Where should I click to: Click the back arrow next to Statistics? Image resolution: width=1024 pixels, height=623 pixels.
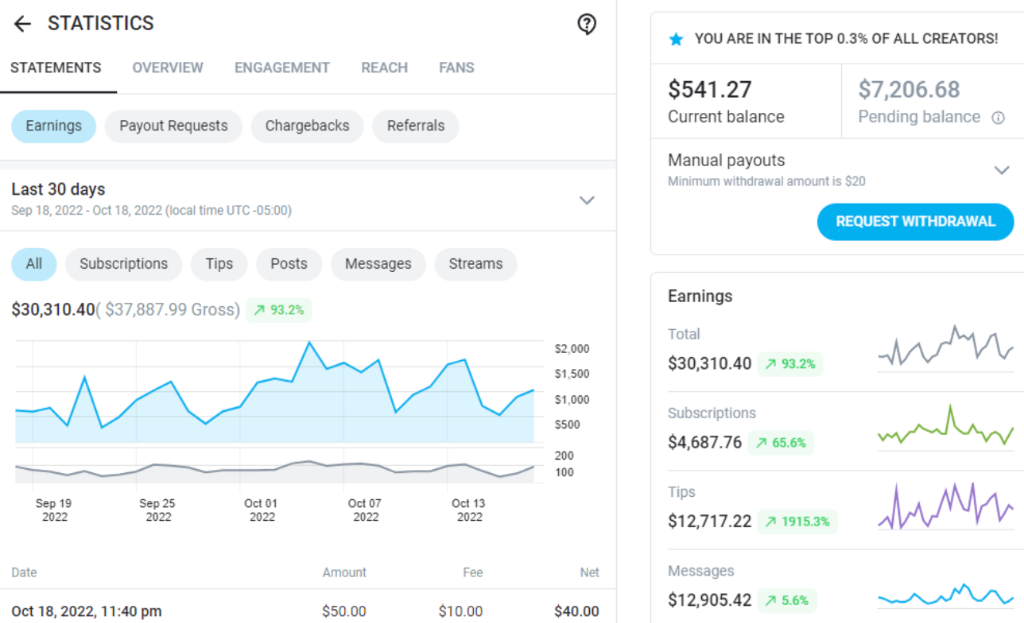coord(22,24)
